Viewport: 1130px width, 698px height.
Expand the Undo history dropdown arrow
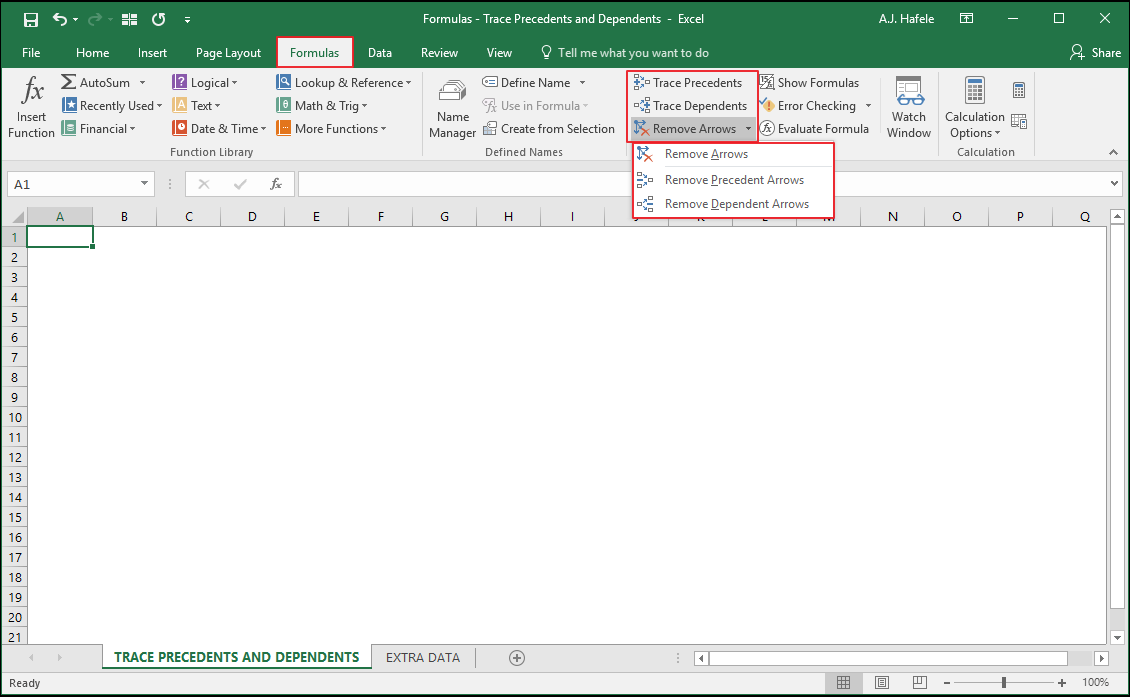click(75, 19)
